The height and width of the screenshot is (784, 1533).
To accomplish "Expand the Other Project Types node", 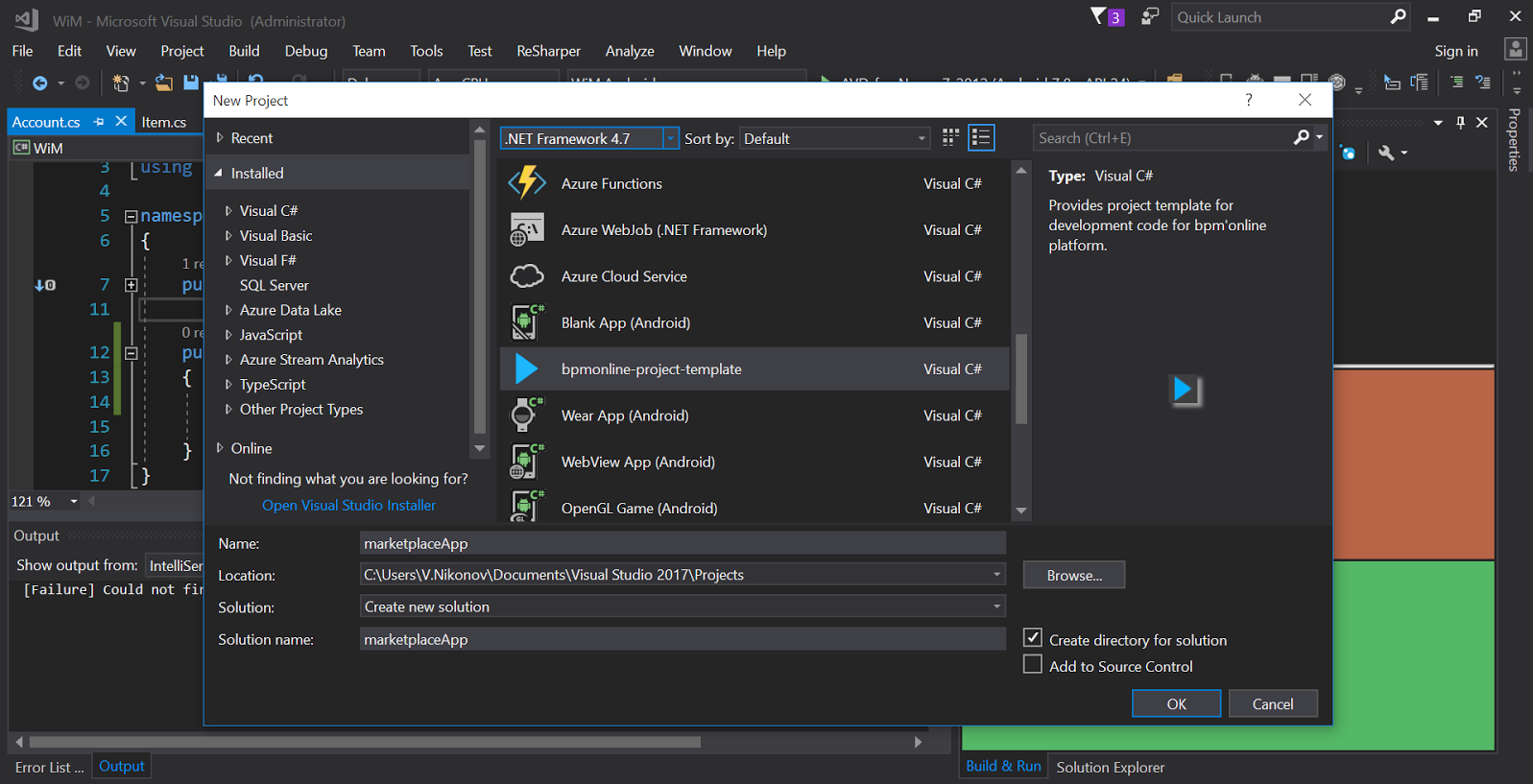I will pos(228,410).
